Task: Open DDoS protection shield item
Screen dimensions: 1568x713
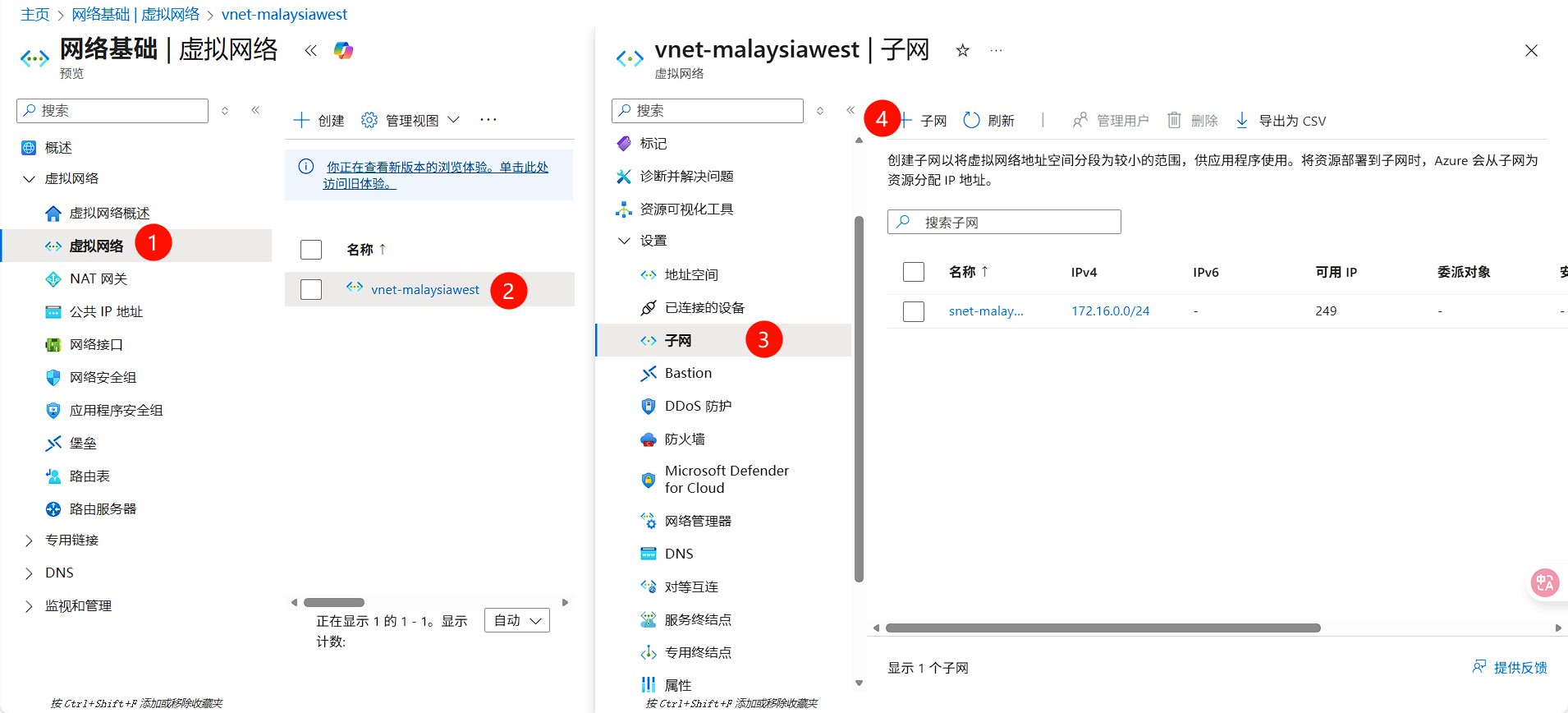Action: 697,406
